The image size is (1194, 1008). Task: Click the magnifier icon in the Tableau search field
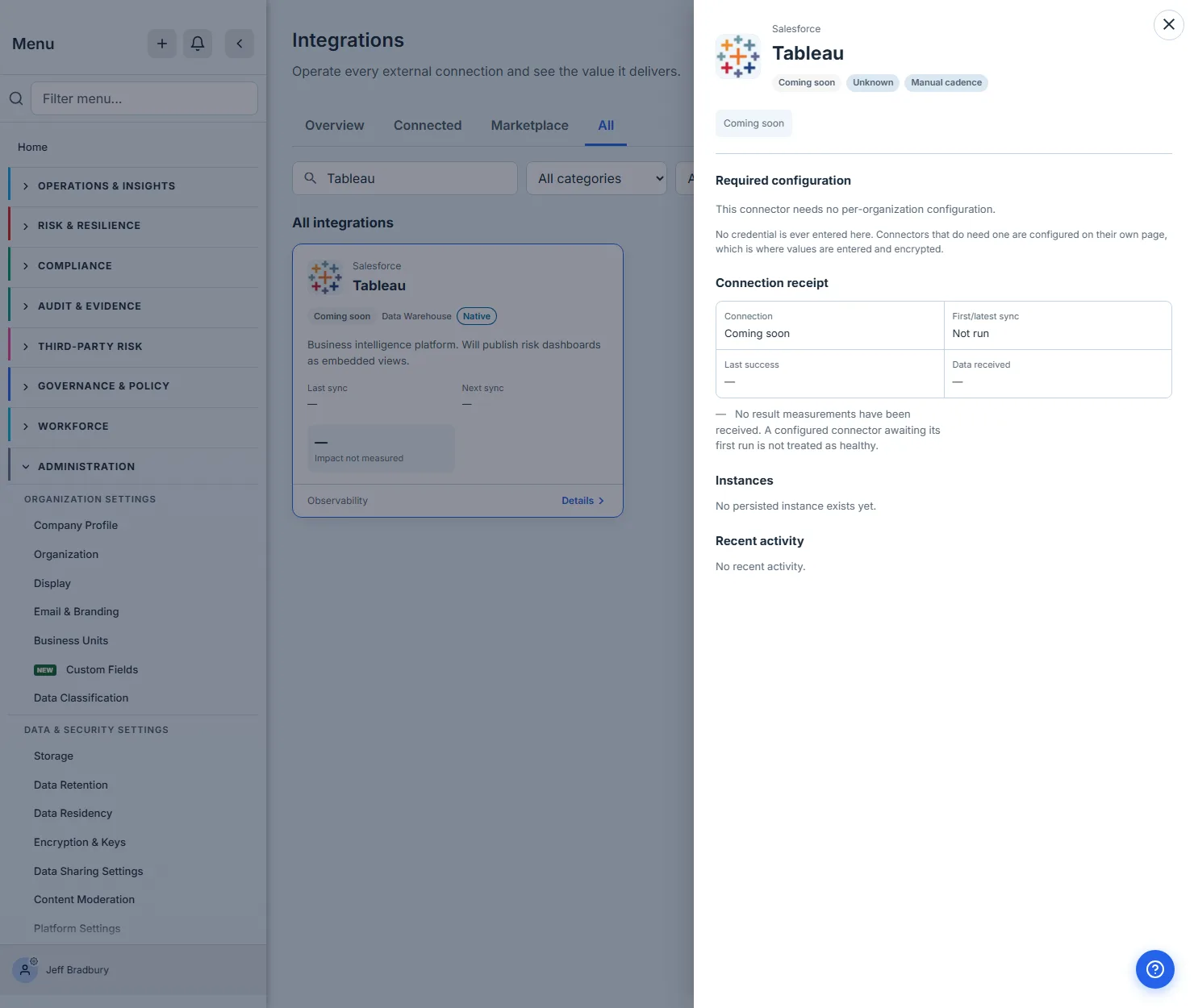click(x=310, y=178)
